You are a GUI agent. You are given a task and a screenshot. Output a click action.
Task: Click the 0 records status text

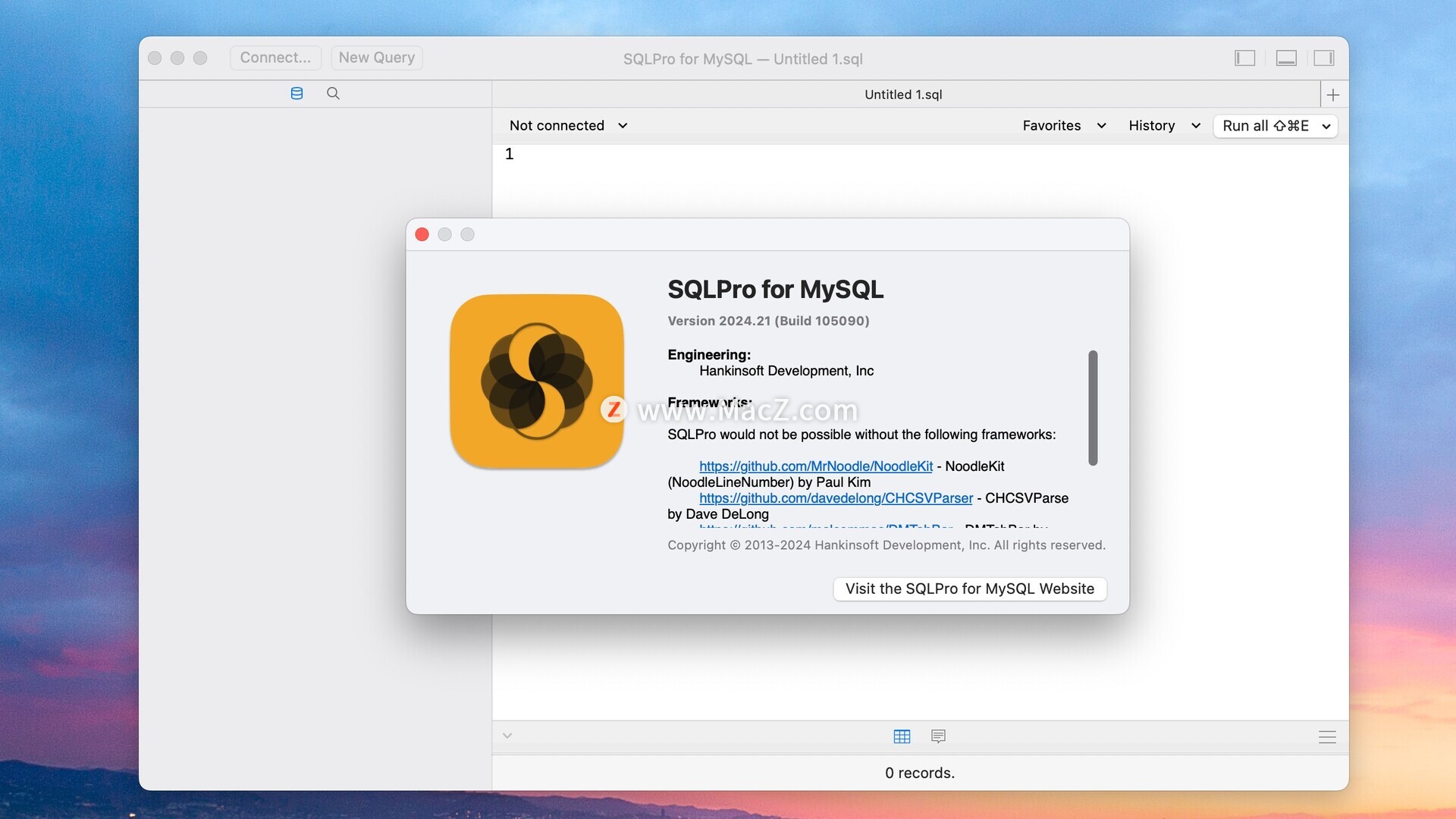[920, 773]
